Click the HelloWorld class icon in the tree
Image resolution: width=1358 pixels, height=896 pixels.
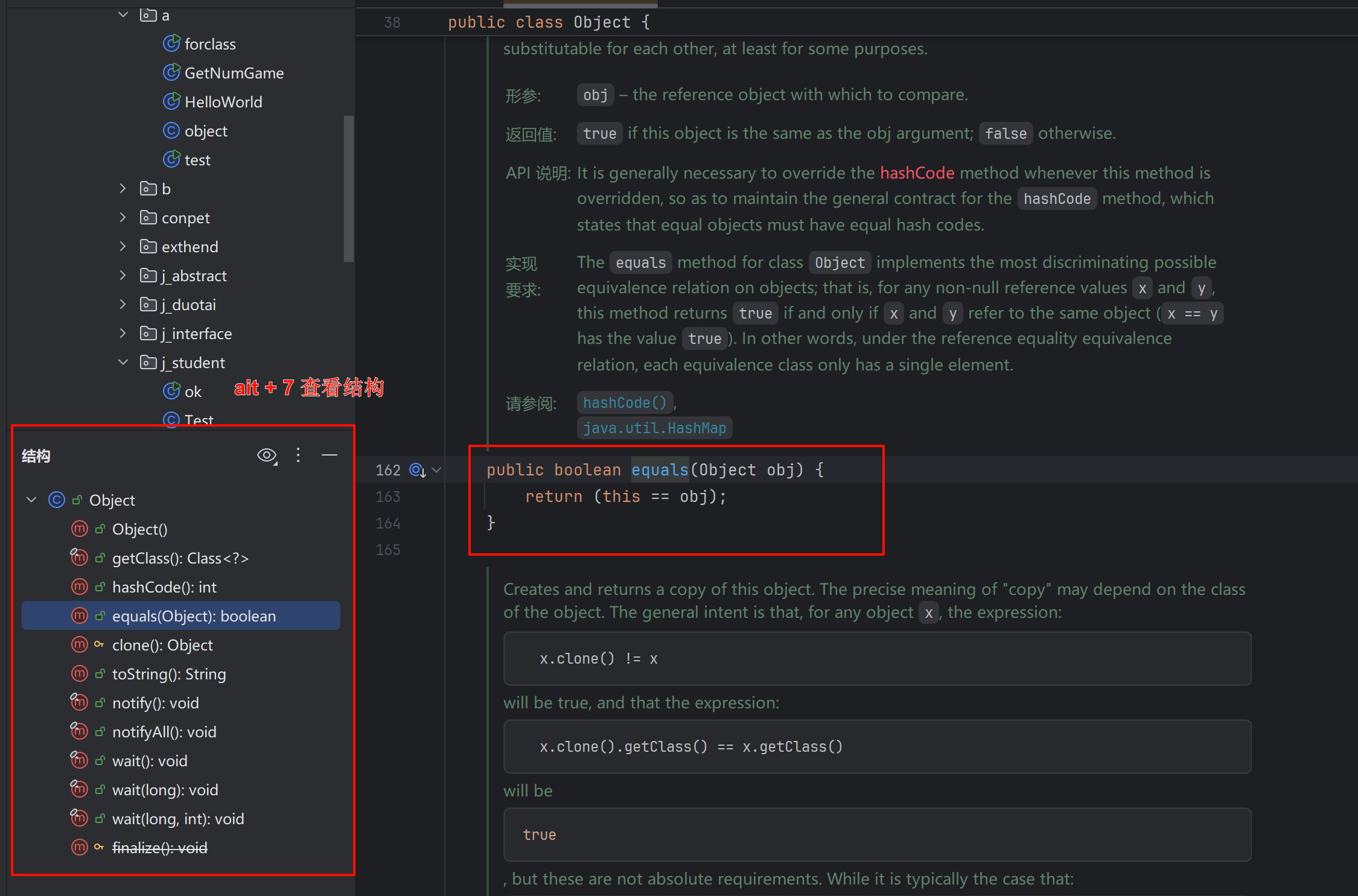(x=171, y=102)
